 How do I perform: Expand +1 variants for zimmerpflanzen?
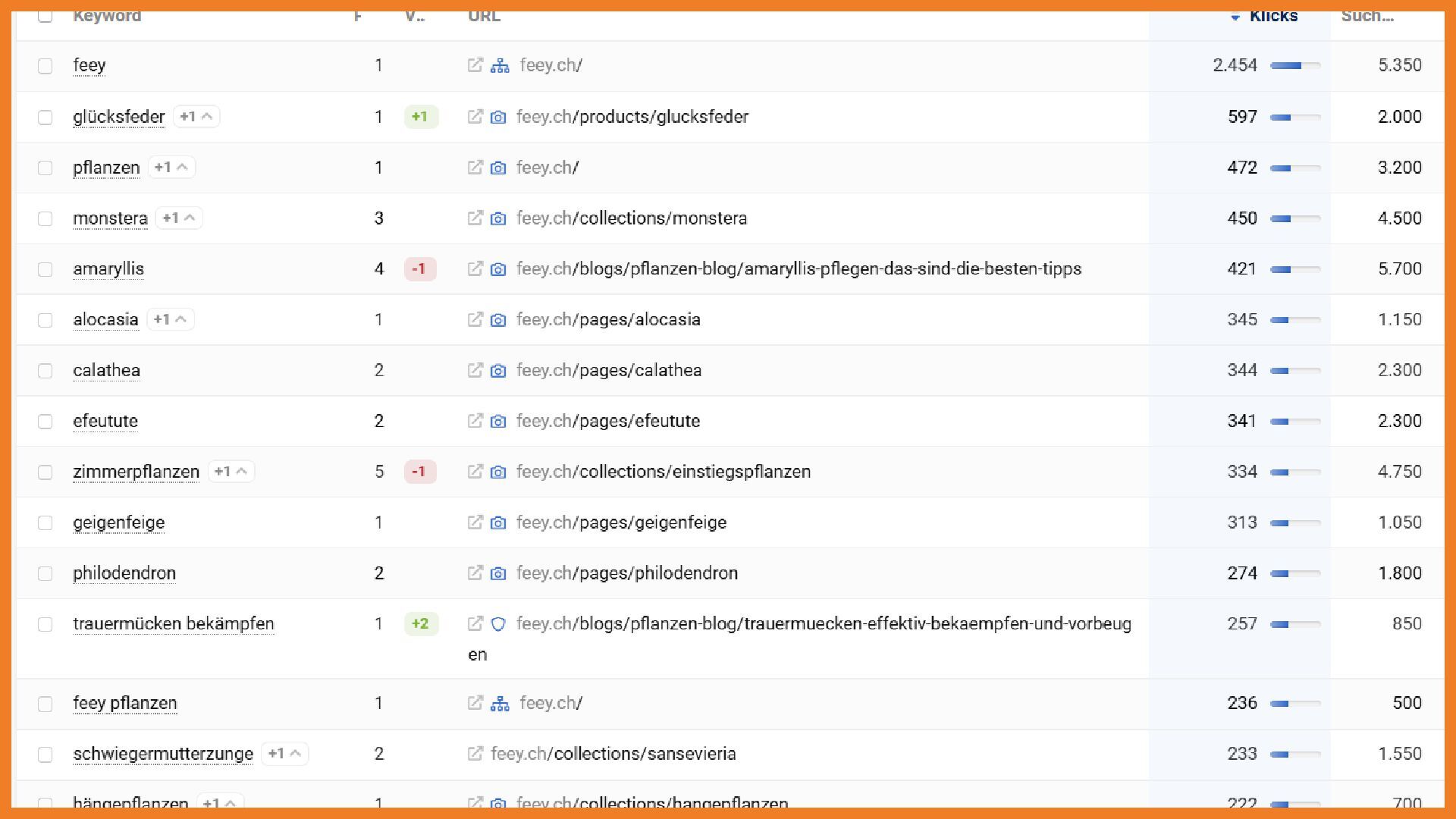click(231, 472)
